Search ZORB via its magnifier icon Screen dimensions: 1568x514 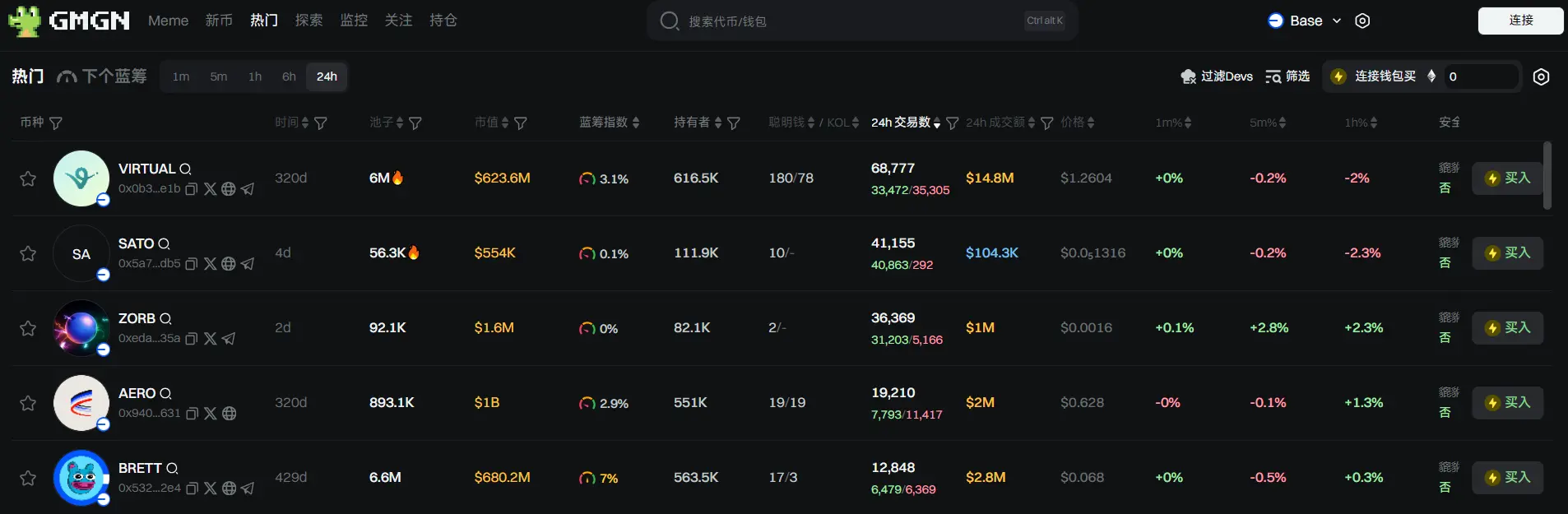165,319
